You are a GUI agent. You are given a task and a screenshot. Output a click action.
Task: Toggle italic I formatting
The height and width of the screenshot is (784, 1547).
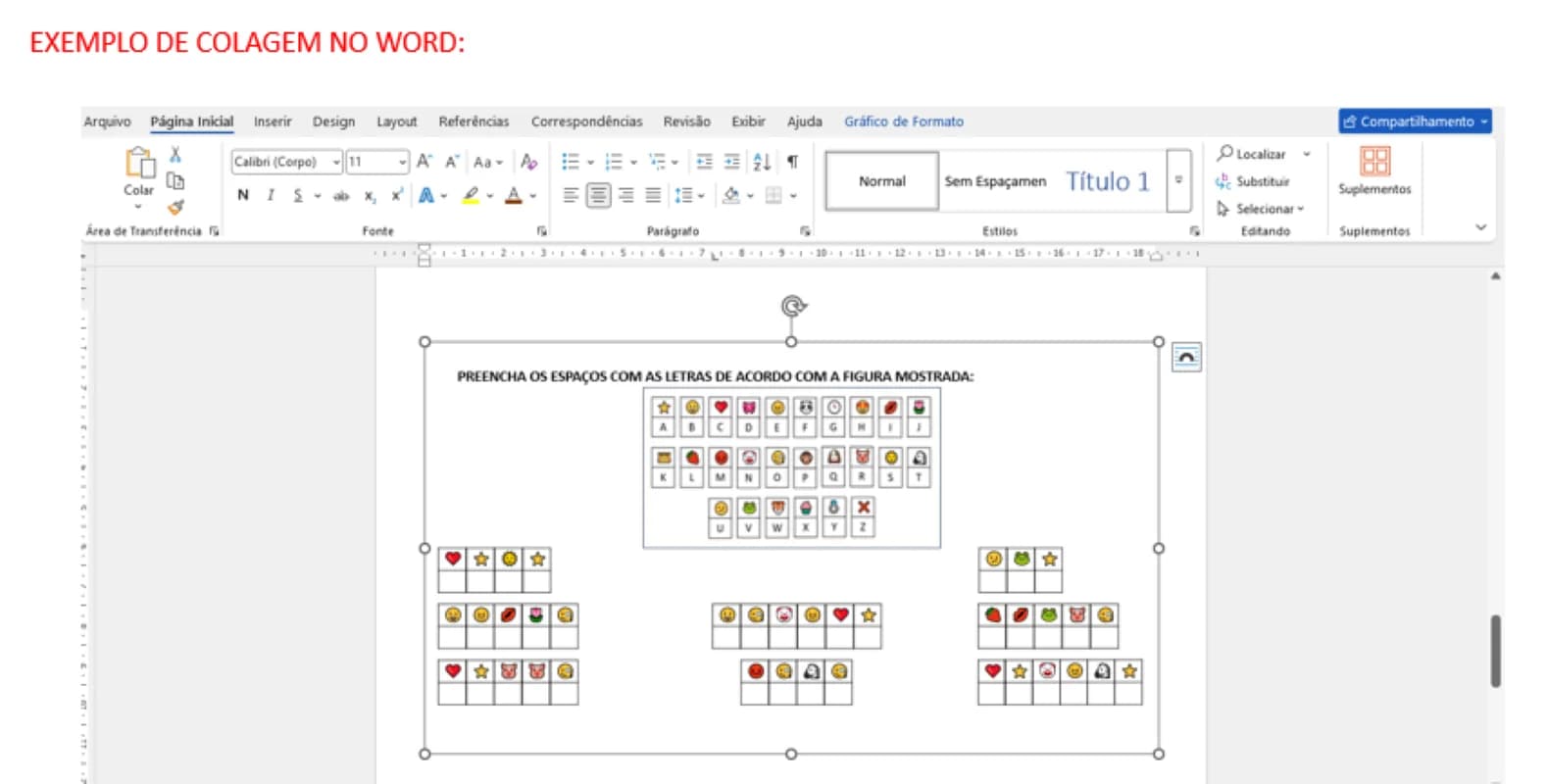(271, 195)
